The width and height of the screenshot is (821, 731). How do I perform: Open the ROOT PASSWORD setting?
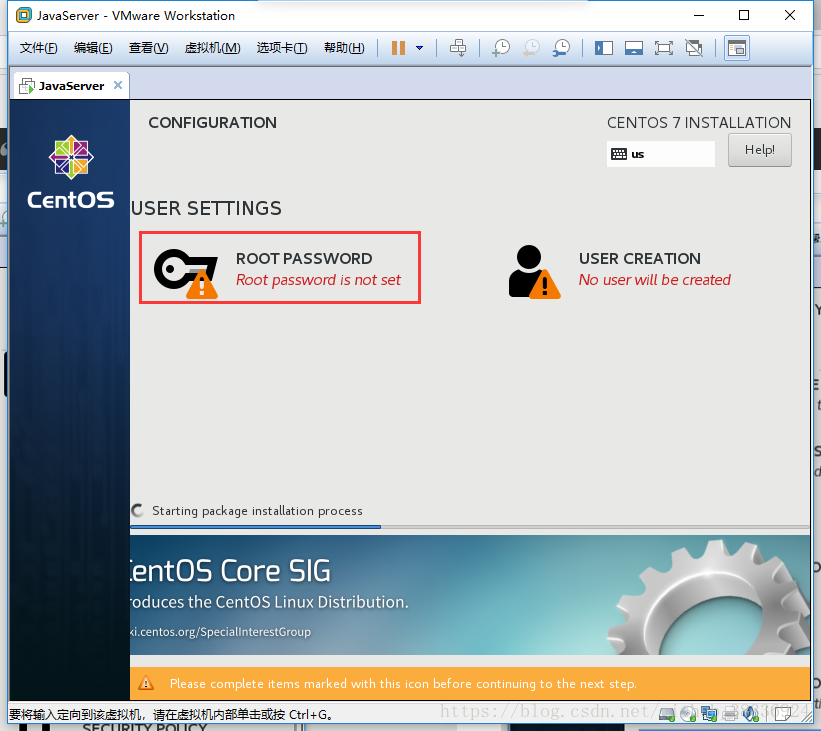(280, 268)
